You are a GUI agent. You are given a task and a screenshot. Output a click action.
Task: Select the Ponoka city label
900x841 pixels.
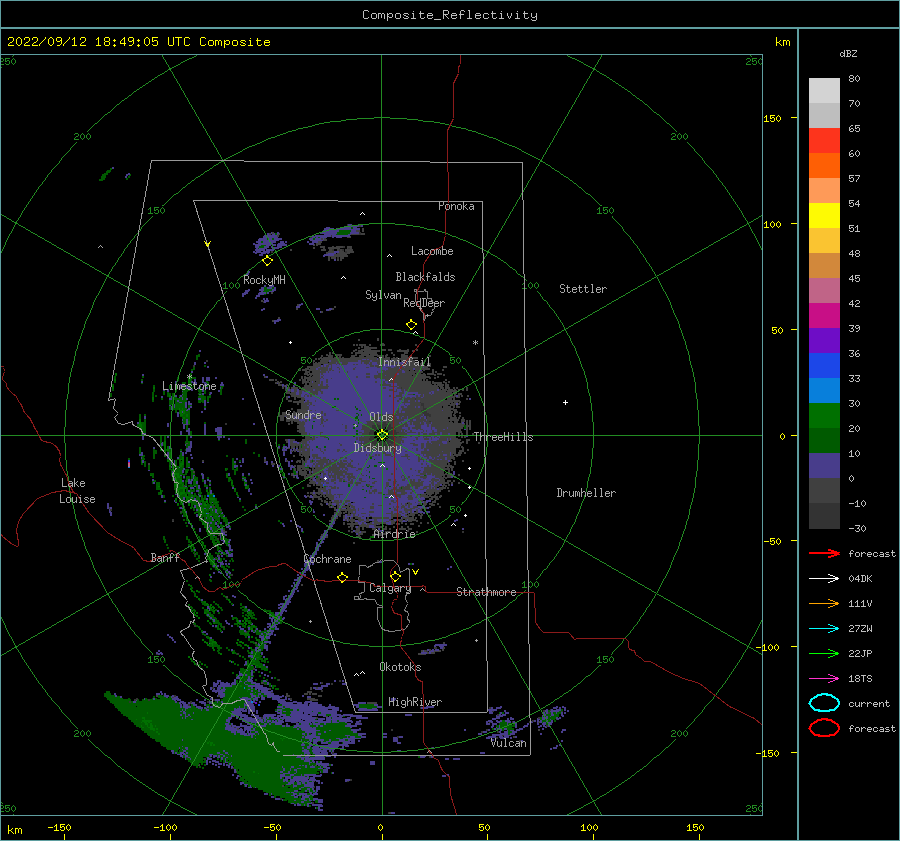(456, 206)
